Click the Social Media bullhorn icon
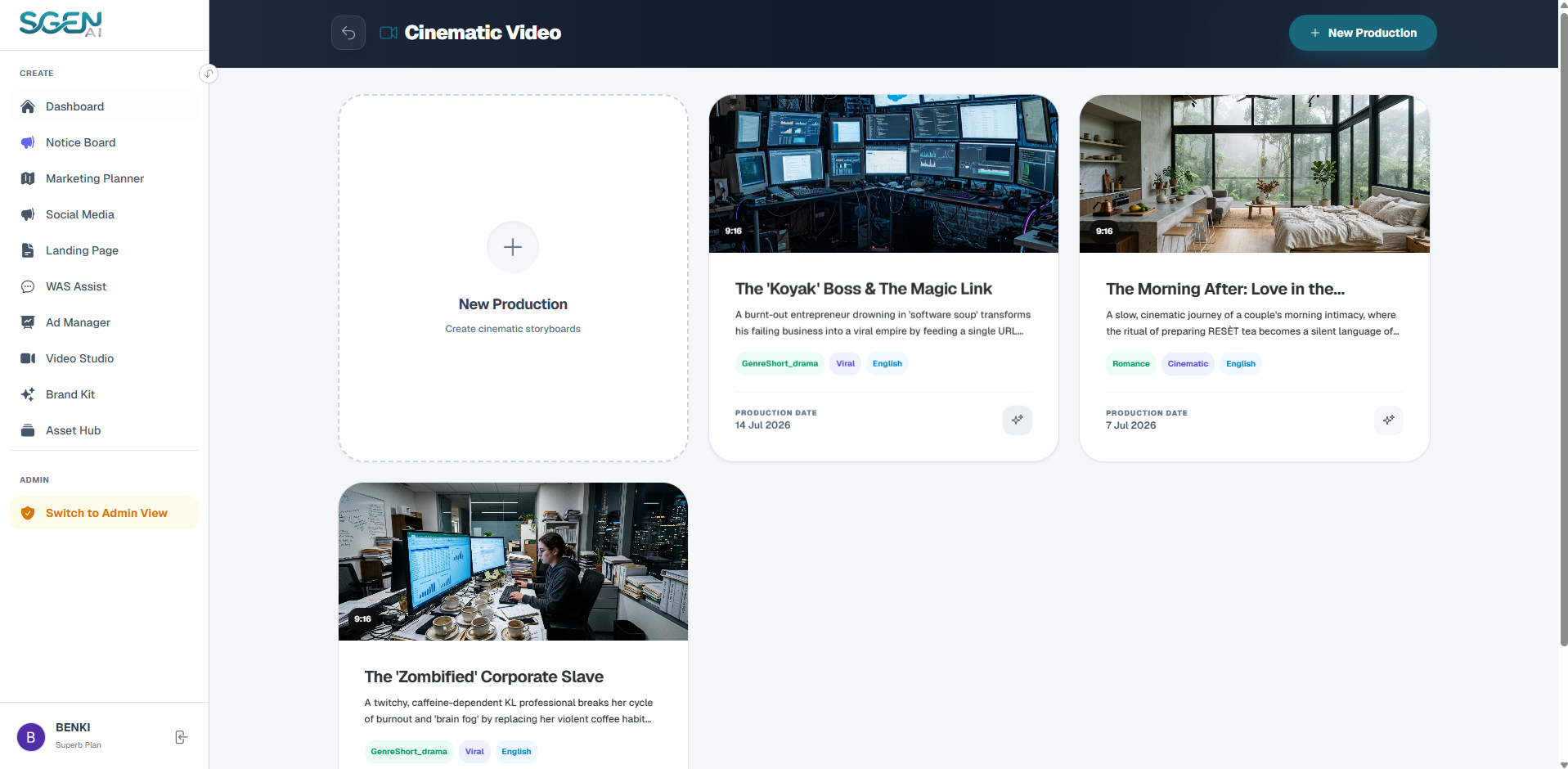 point(28,214)
